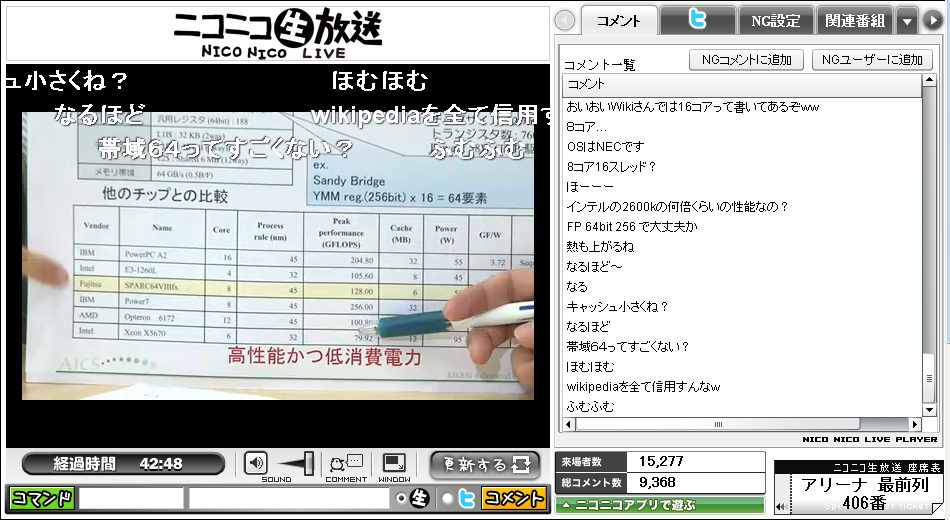The image size is (950, 520).
Task: Select the comment ほーーー
Action: [x=590, y=187]
